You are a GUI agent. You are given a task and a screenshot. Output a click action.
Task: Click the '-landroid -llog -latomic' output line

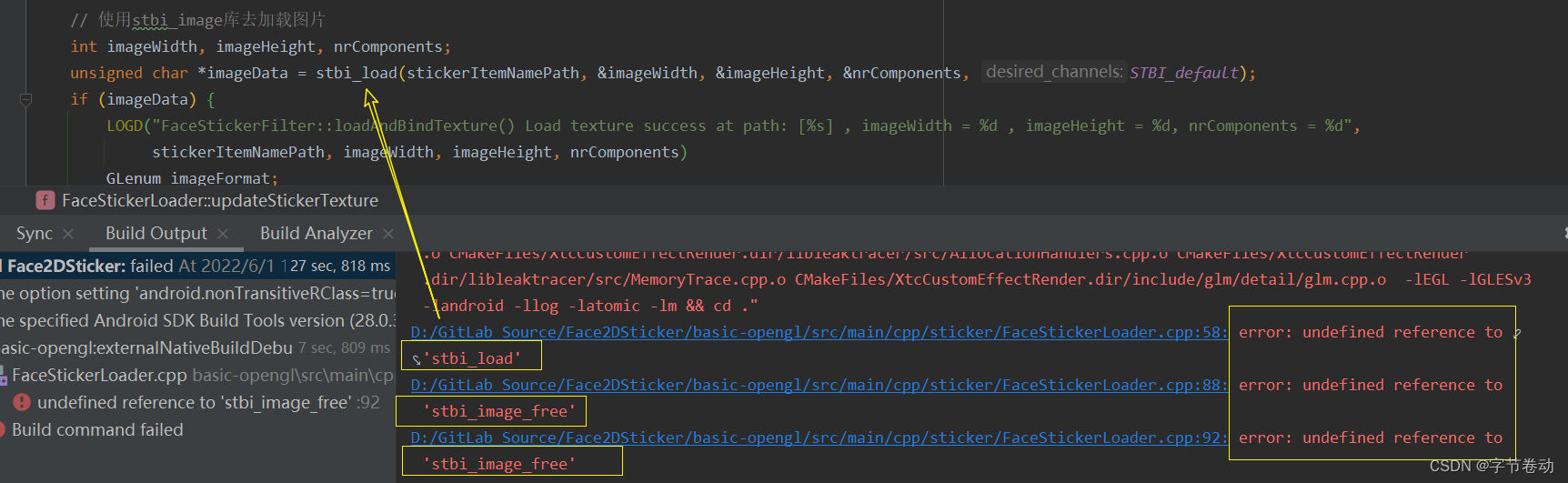[591, 306]
